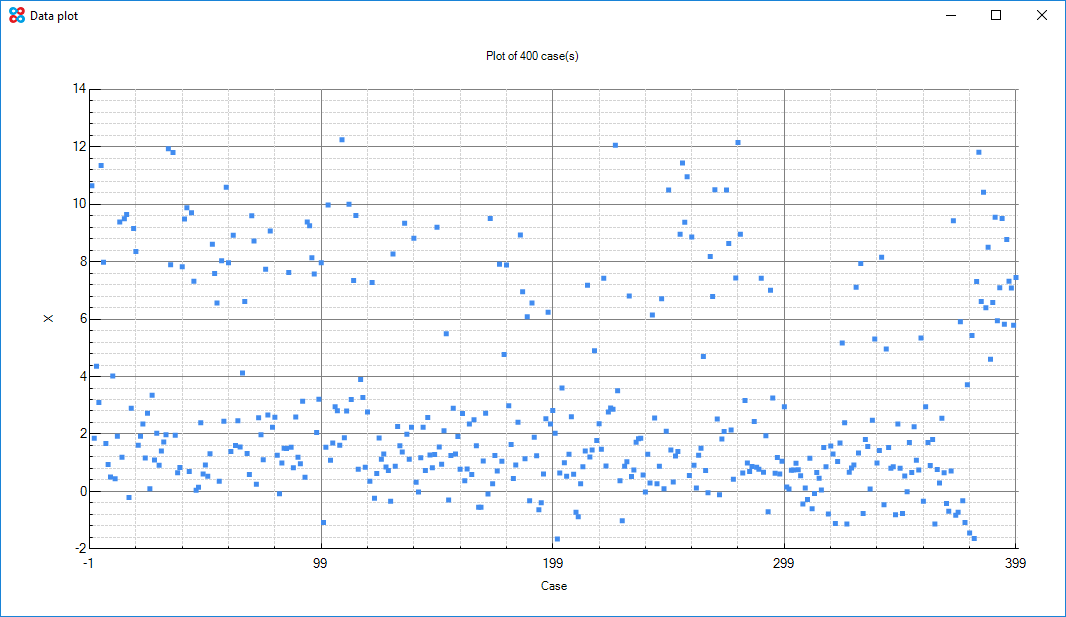This screenshot has width=1066, height=617.
Task: Click the '99' tick label on the horizontal axis
Action: point(320,562)
